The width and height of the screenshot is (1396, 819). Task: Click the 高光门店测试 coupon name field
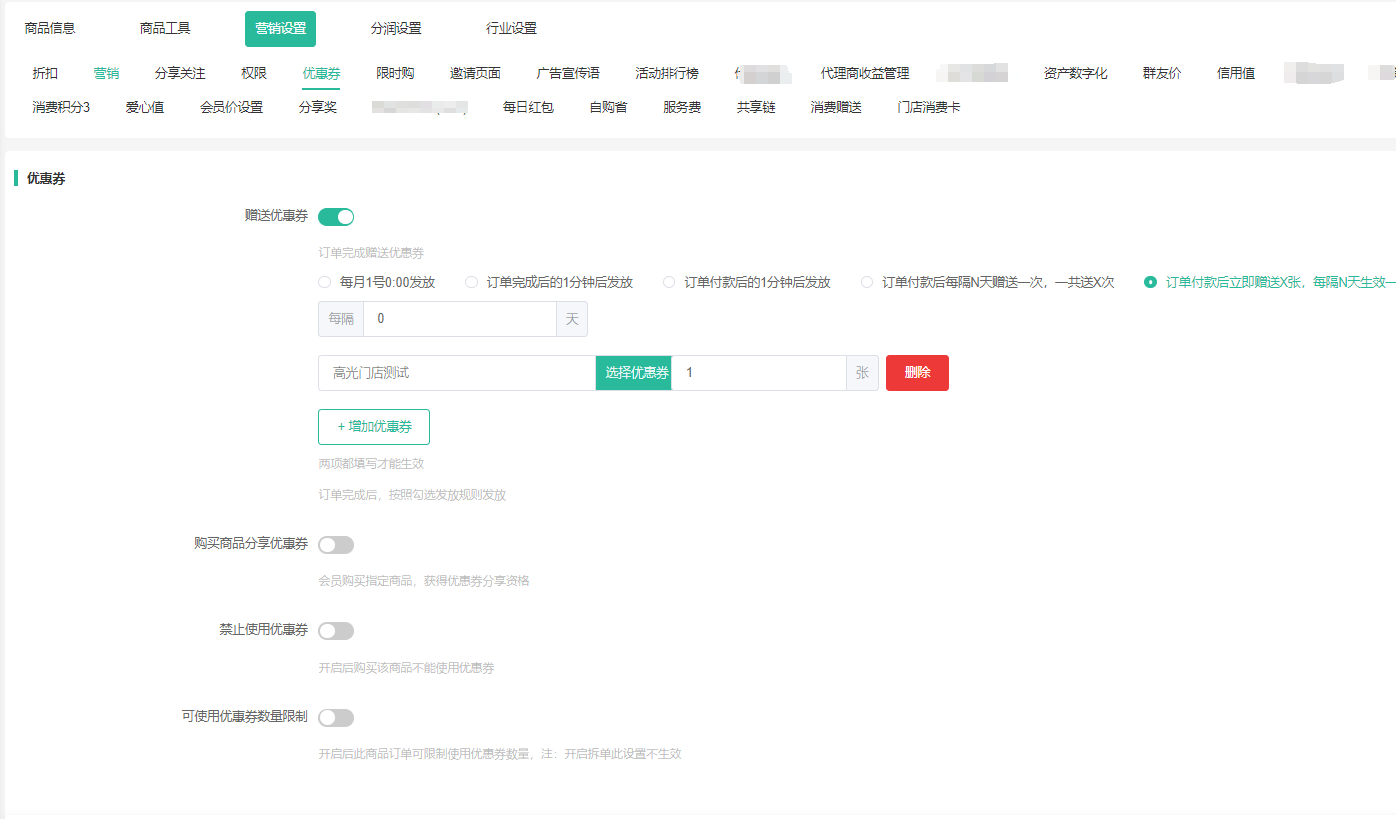457,373
